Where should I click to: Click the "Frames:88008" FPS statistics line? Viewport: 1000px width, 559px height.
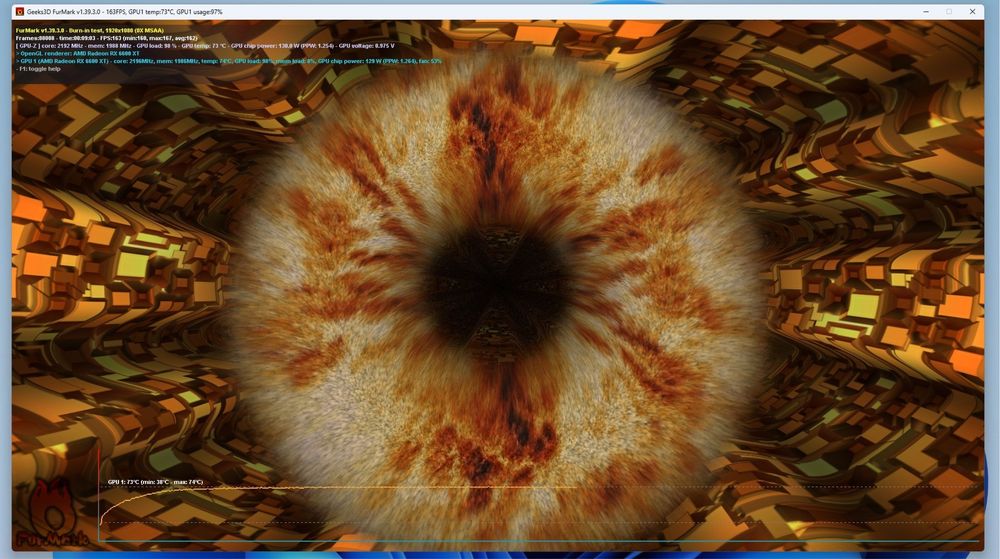(107, 38)
